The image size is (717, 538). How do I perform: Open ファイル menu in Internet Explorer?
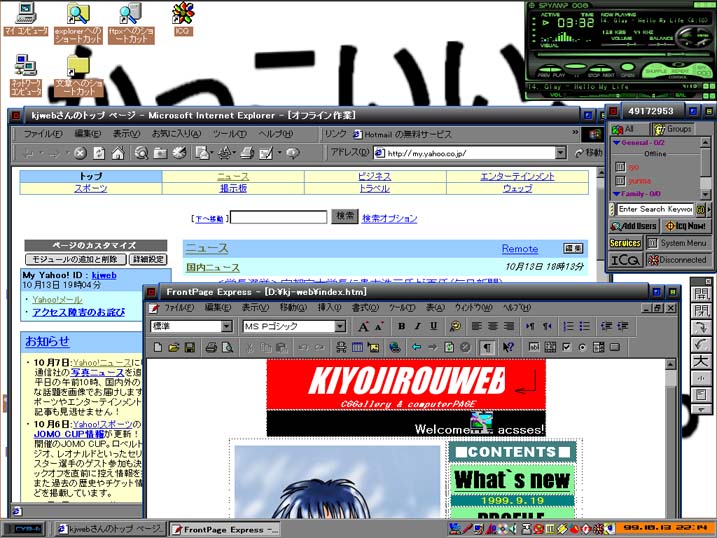(43, 134)
